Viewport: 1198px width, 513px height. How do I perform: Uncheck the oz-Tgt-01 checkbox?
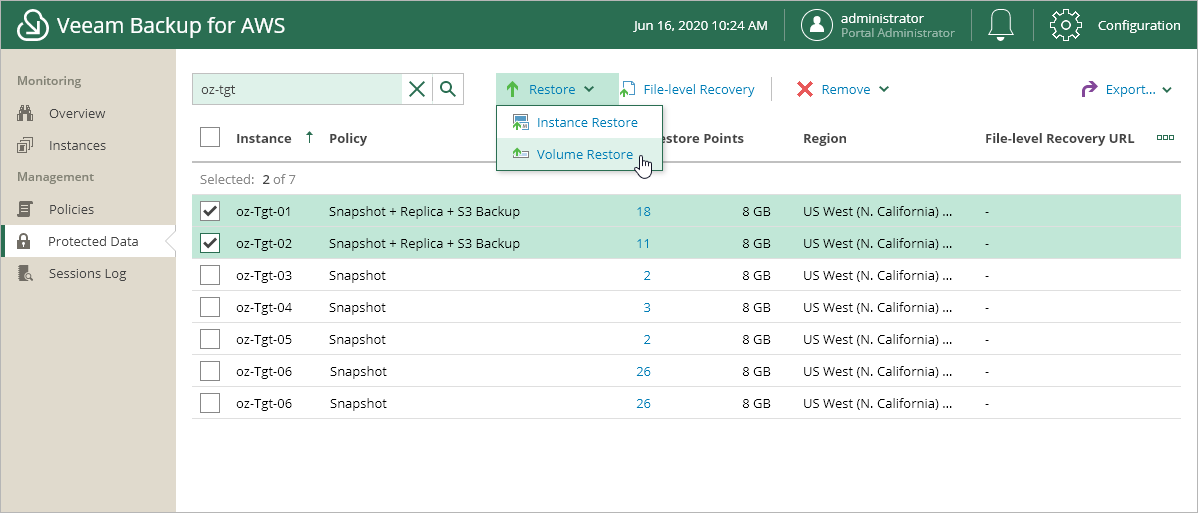click(209, 211)
